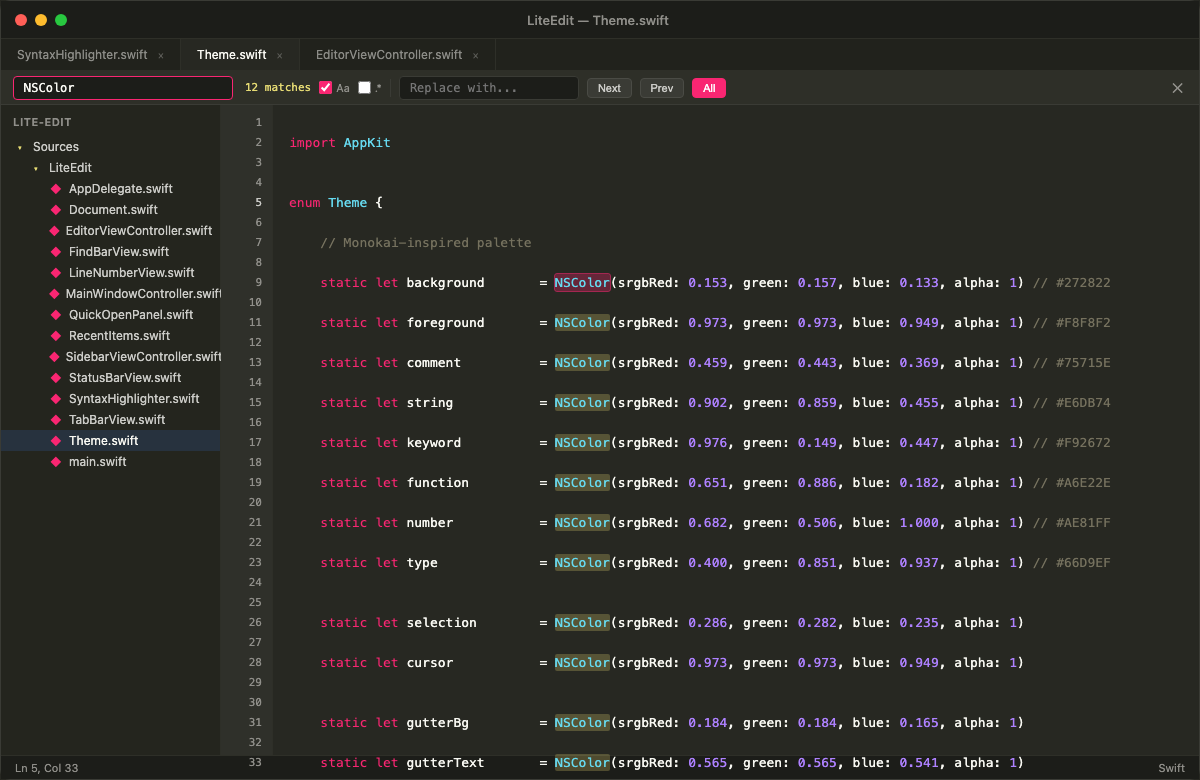Click line number 9 in the gutter
The width and height of the screenshot is (1200, 780).
(x=258, y=282)
